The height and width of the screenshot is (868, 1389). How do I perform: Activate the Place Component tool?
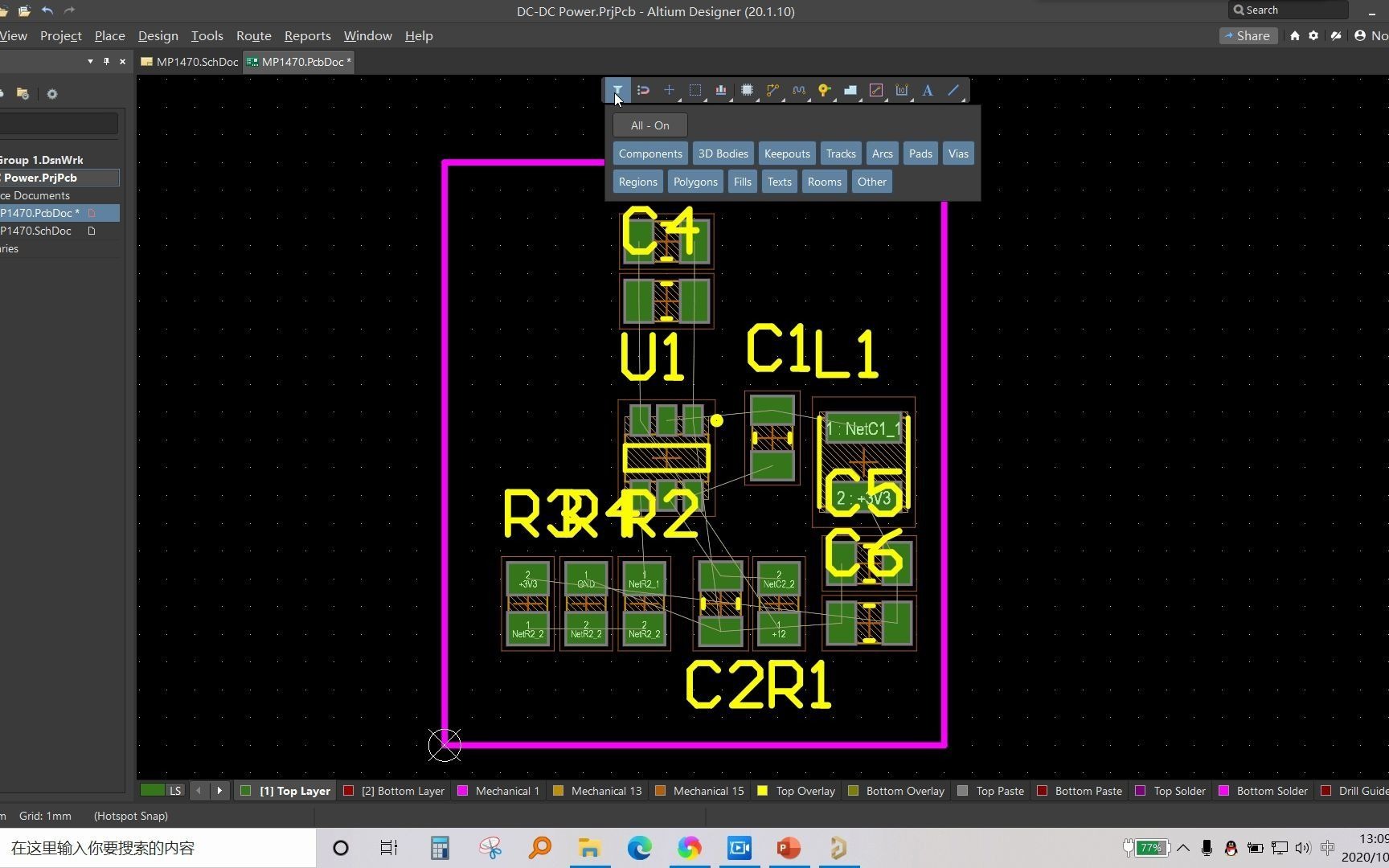point(748,90)
